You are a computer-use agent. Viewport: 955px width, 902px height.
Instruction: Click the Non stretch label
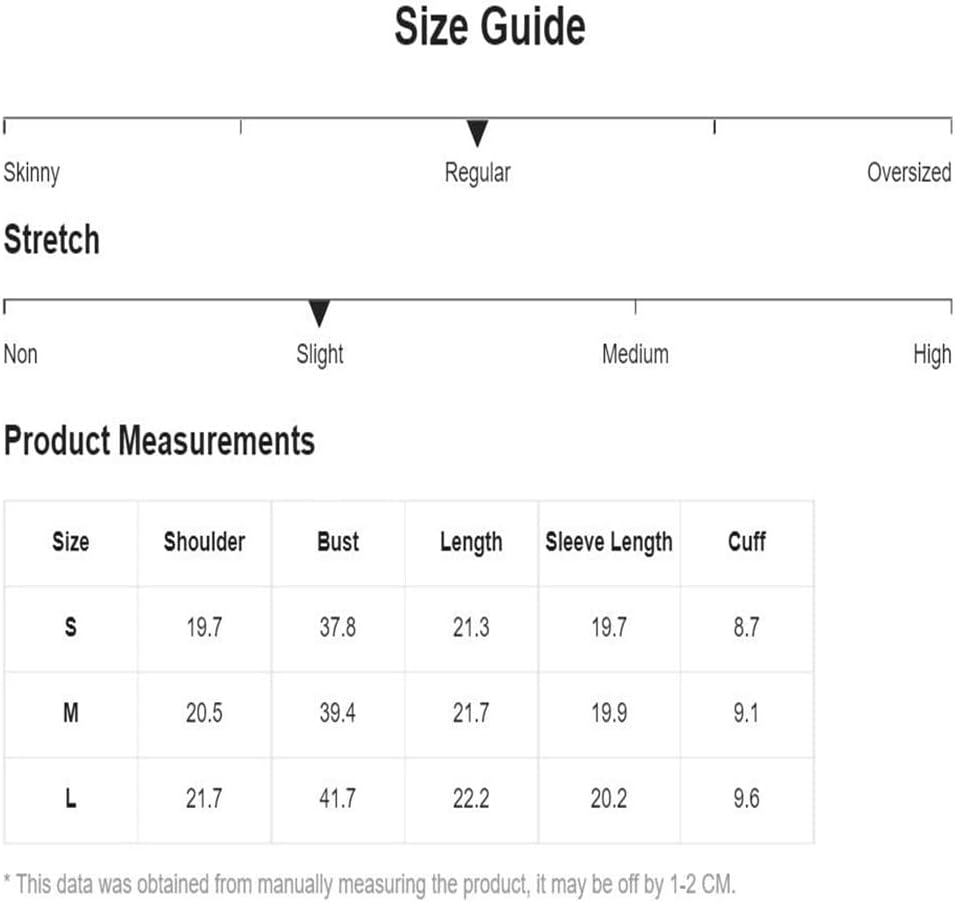(x=21, y=354)
